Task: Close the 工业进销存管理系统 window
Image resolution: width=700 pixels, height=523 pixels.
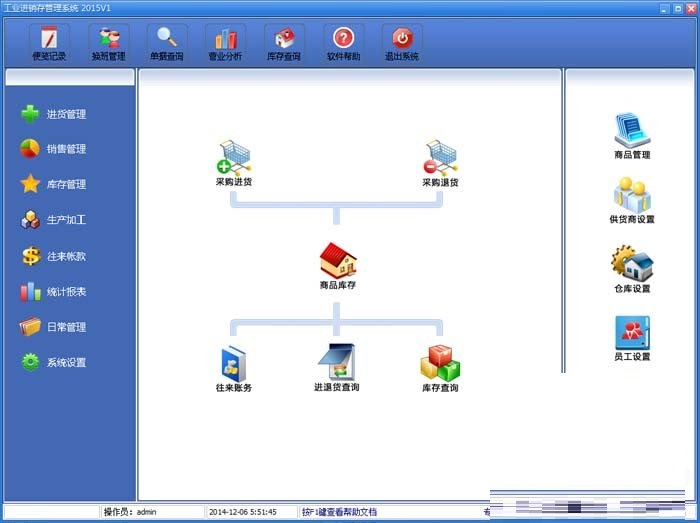Action: tap(691, 8)
